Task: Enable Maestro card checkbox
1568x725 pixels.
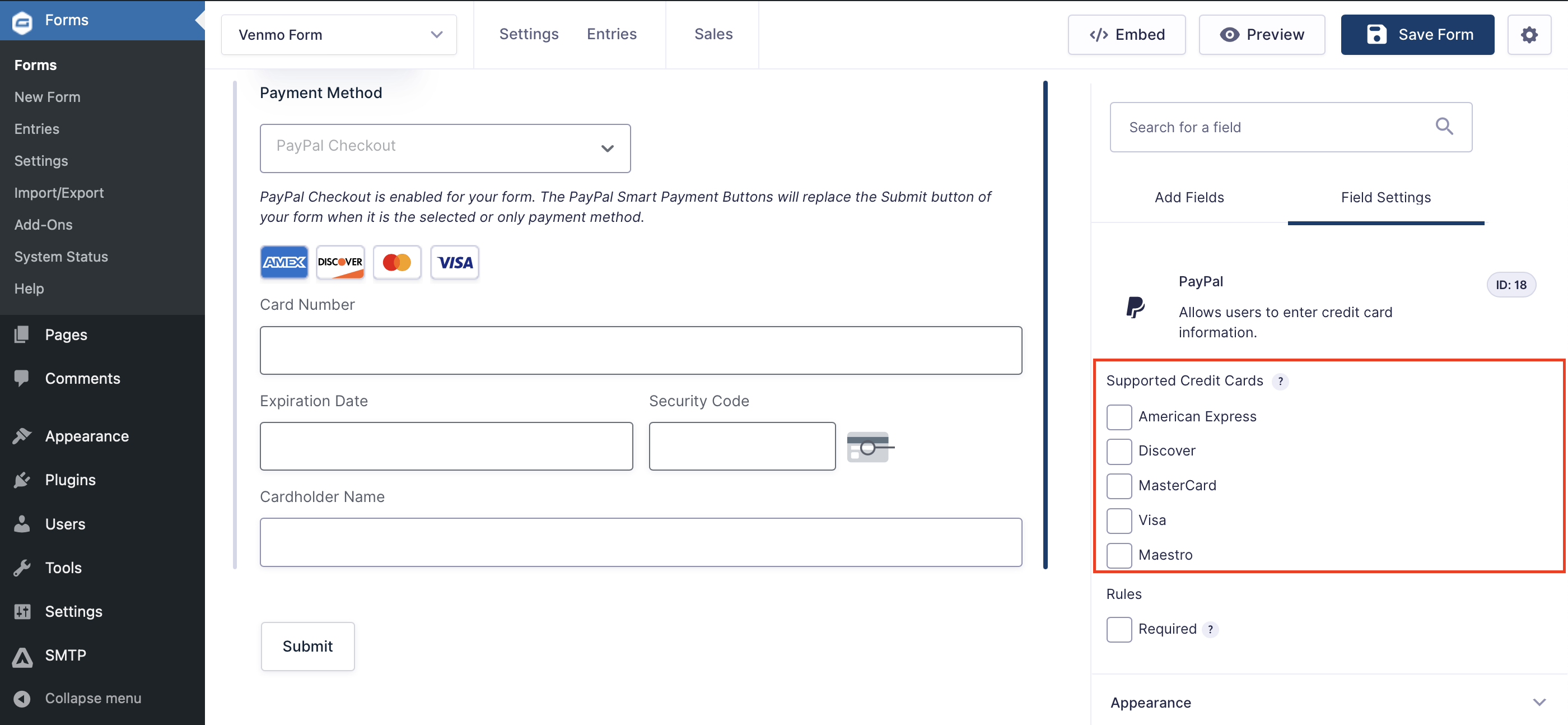Action: tap(1119, 556)
